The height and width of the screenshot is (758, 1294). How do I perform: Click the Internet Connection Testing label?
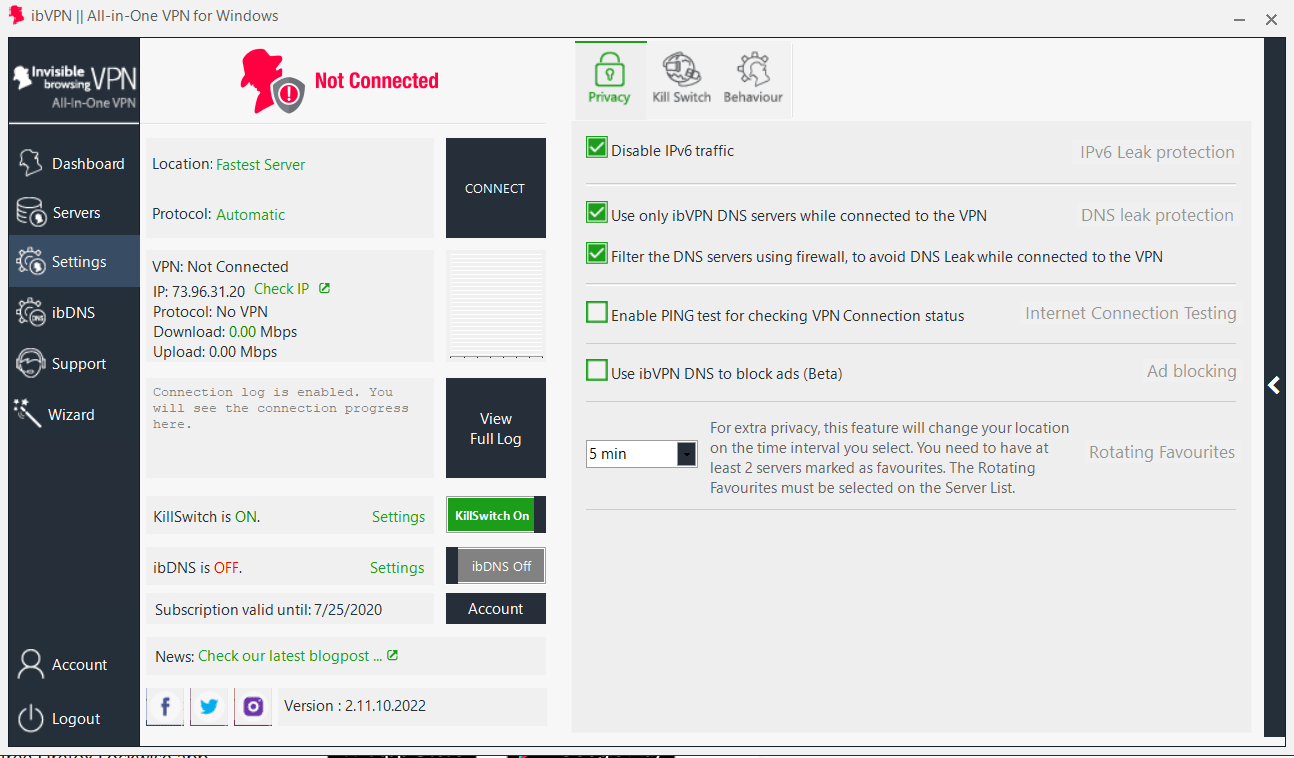[1131, 313]
